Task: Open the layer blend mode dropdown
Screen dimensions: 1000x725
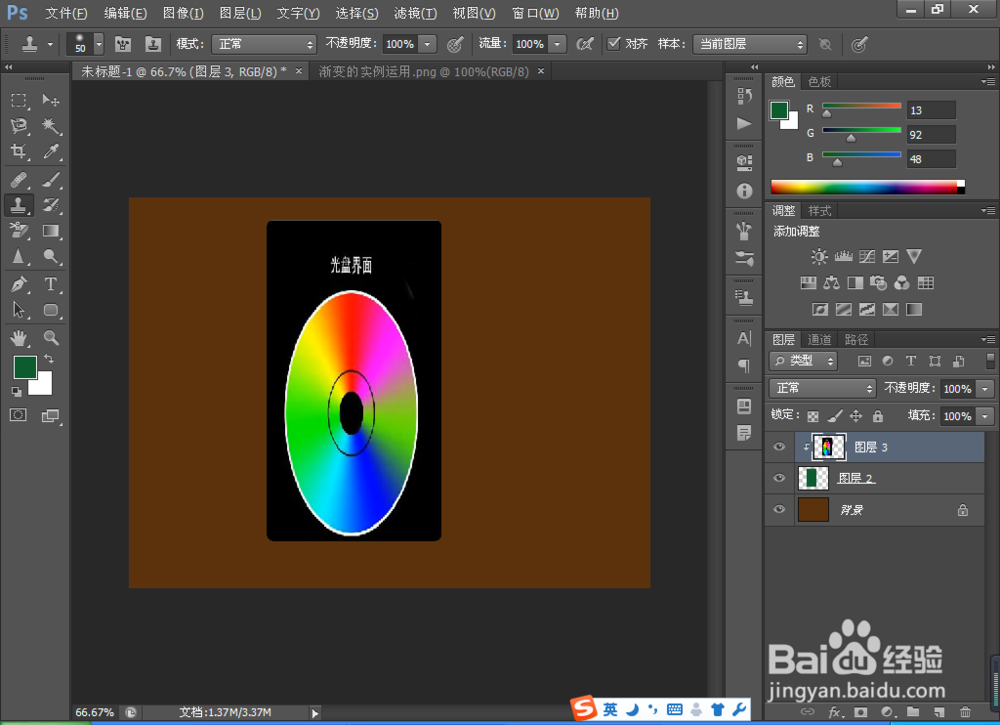Action: 822,388
